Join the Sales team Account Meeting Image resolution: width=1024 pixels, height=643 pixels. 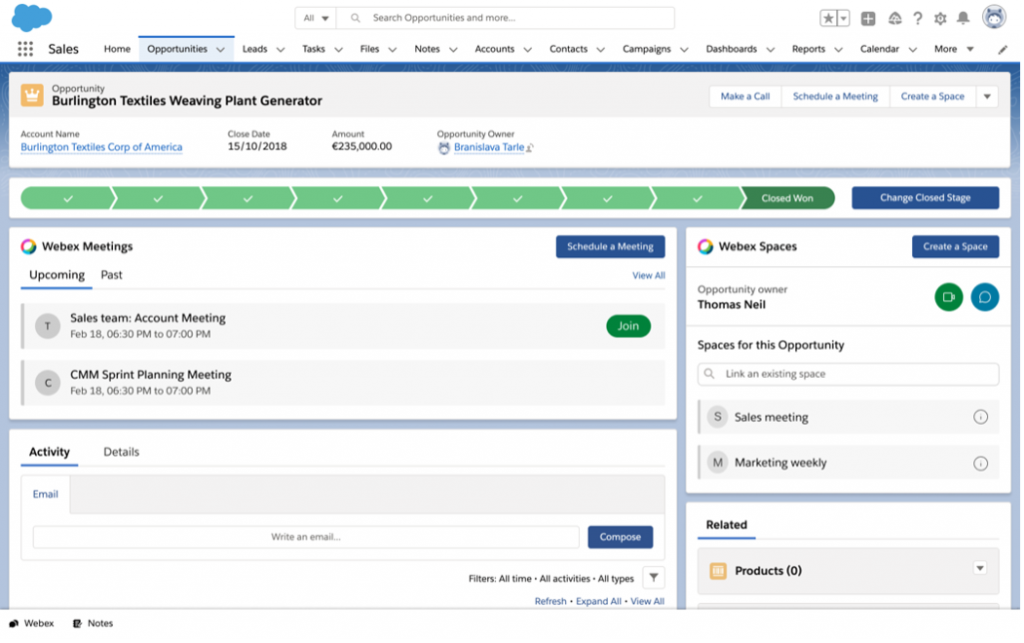coord(628,326)
